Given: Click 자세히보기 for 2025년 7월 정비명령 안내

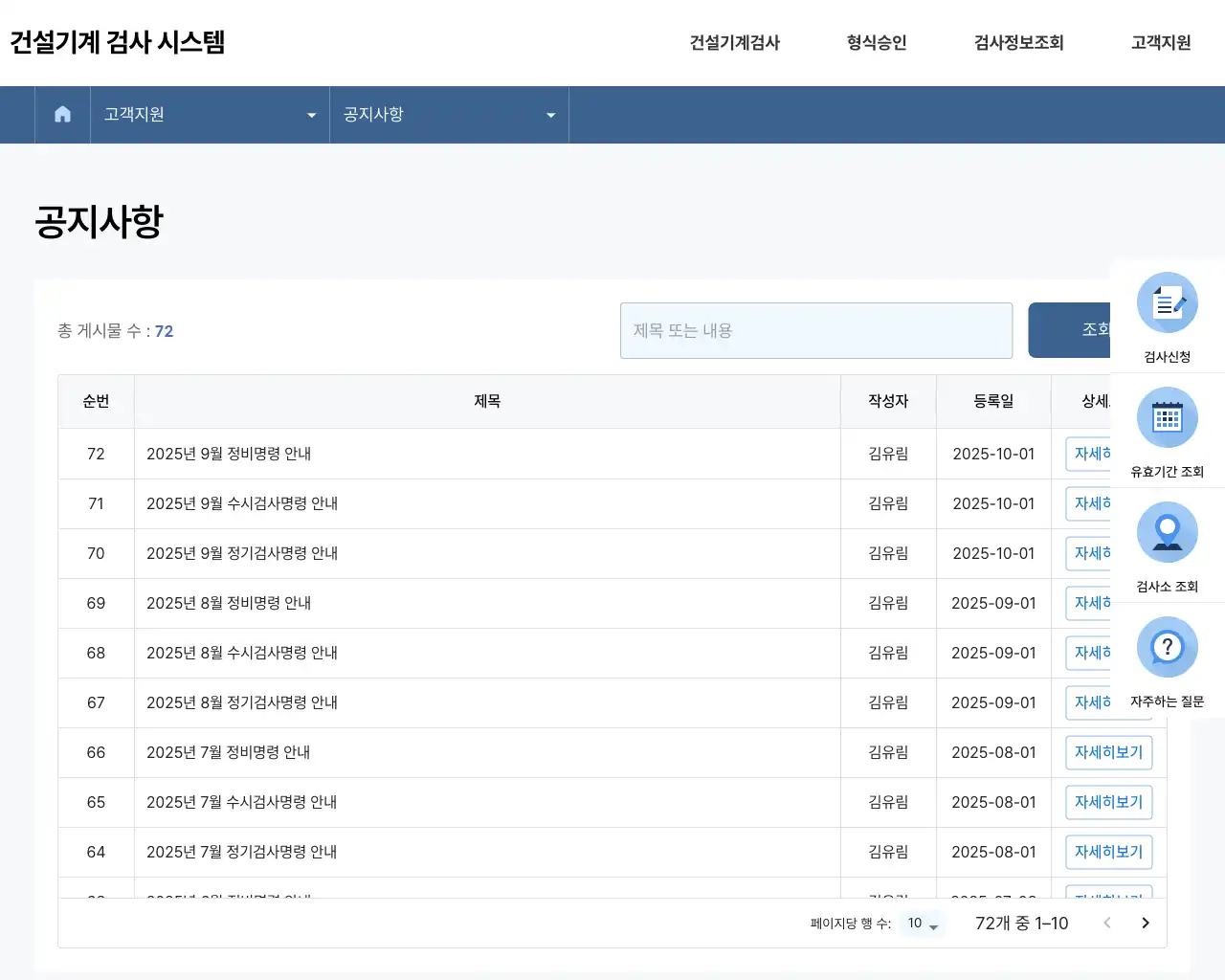Looking at the screenshot, I should (1108, 752).
